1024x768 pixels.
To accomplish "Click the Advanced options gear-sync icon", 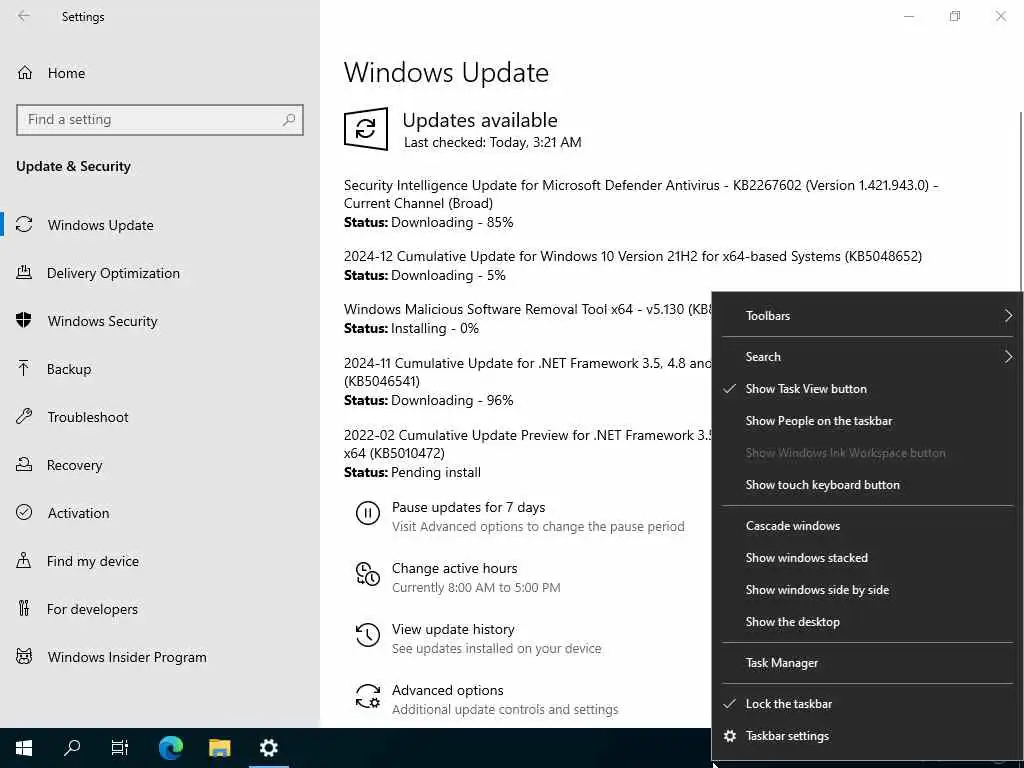I will click(368, 696).
